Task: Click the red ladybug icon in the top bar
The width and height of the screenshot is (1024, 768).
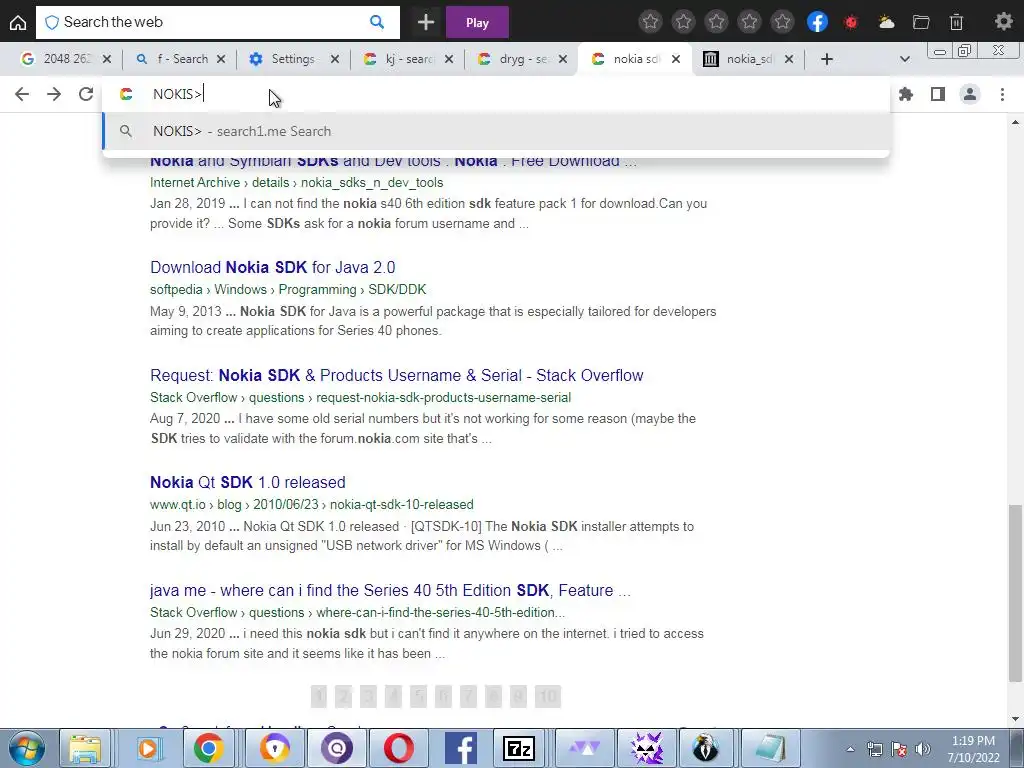Action: pos(851,22)
